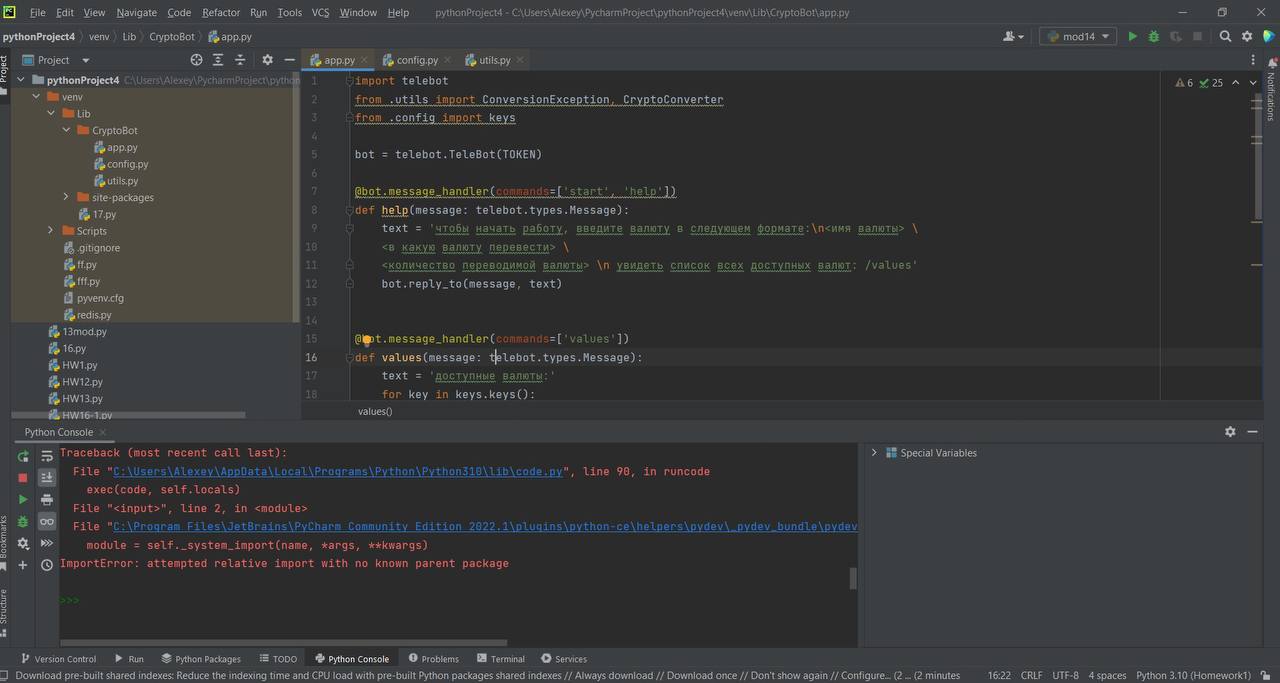
Task: Toggle show variables glasses icon
Action: pyautogui.click(x=47, y=522)
